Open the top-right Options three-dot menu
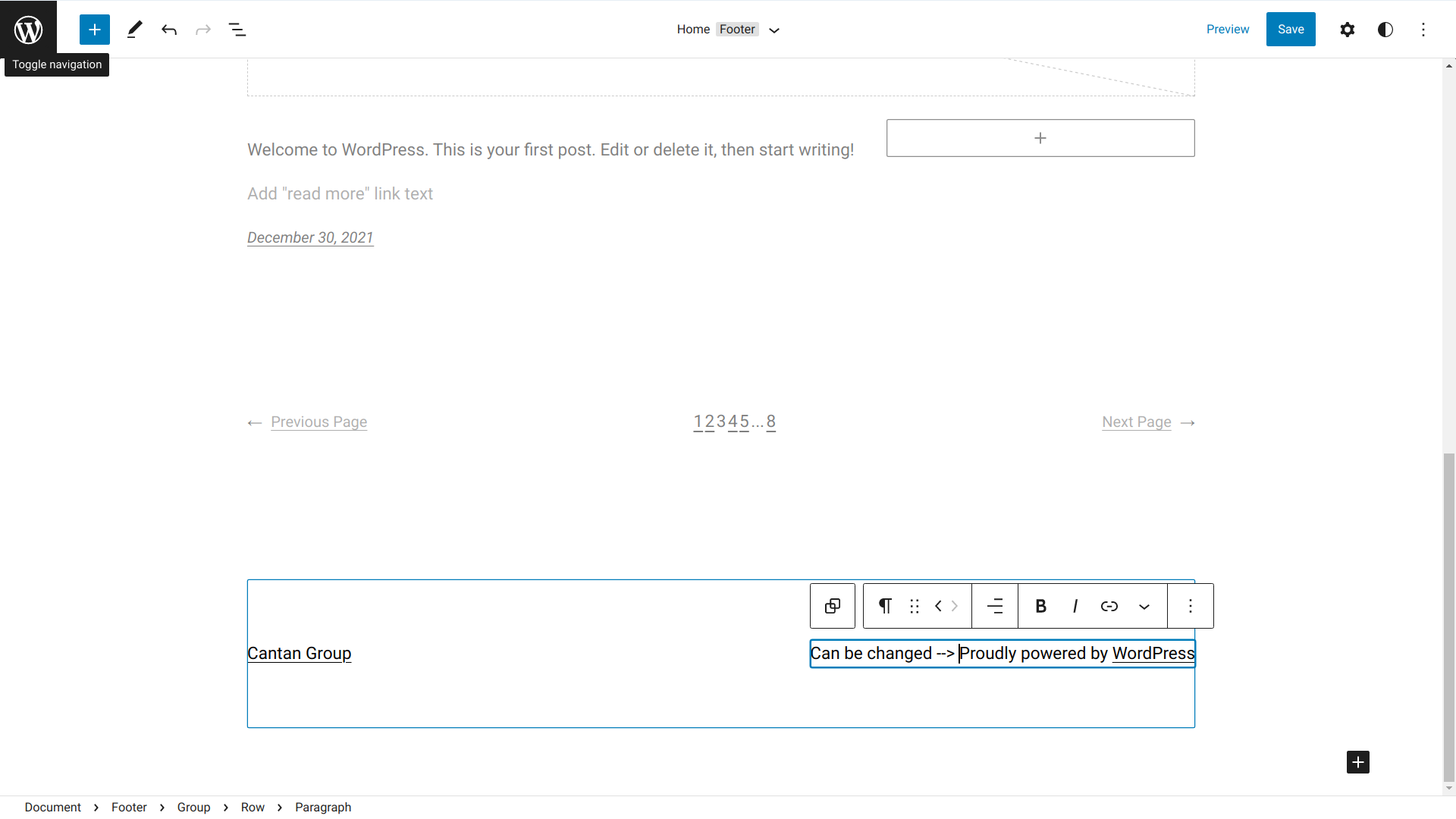The image size is (1456, 819). (1423, 30)
